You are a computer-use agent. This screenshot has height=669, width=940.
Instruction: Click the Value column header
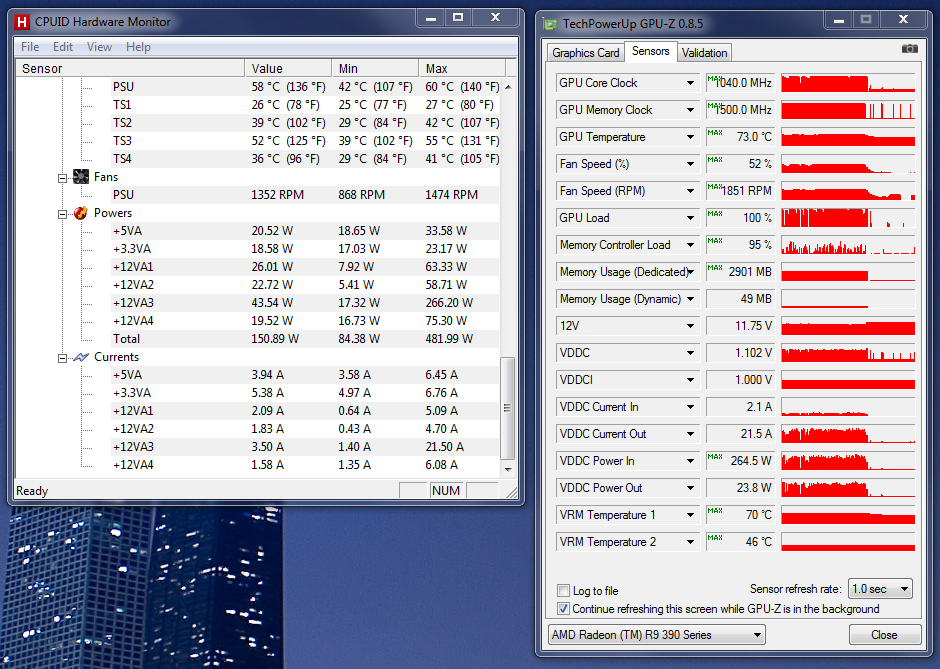click(x=288, y=68)
